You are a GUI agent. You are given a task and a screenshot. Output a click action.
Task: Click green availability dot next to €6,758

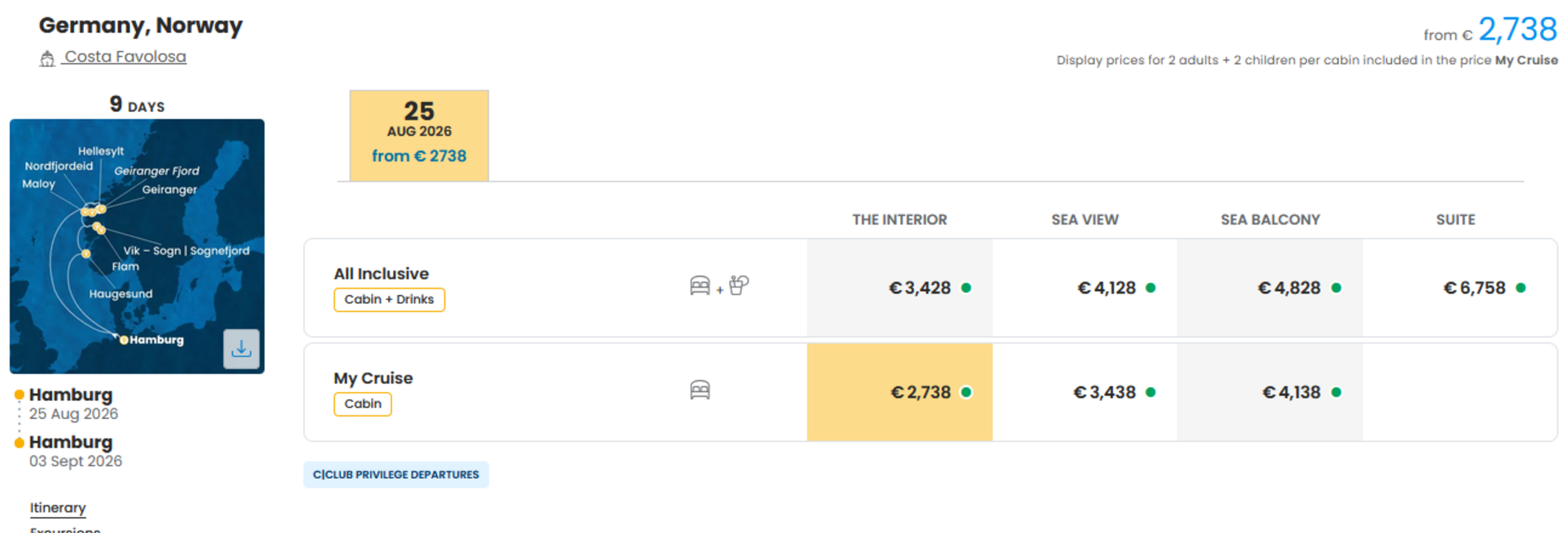click(x=1521, y=288)
